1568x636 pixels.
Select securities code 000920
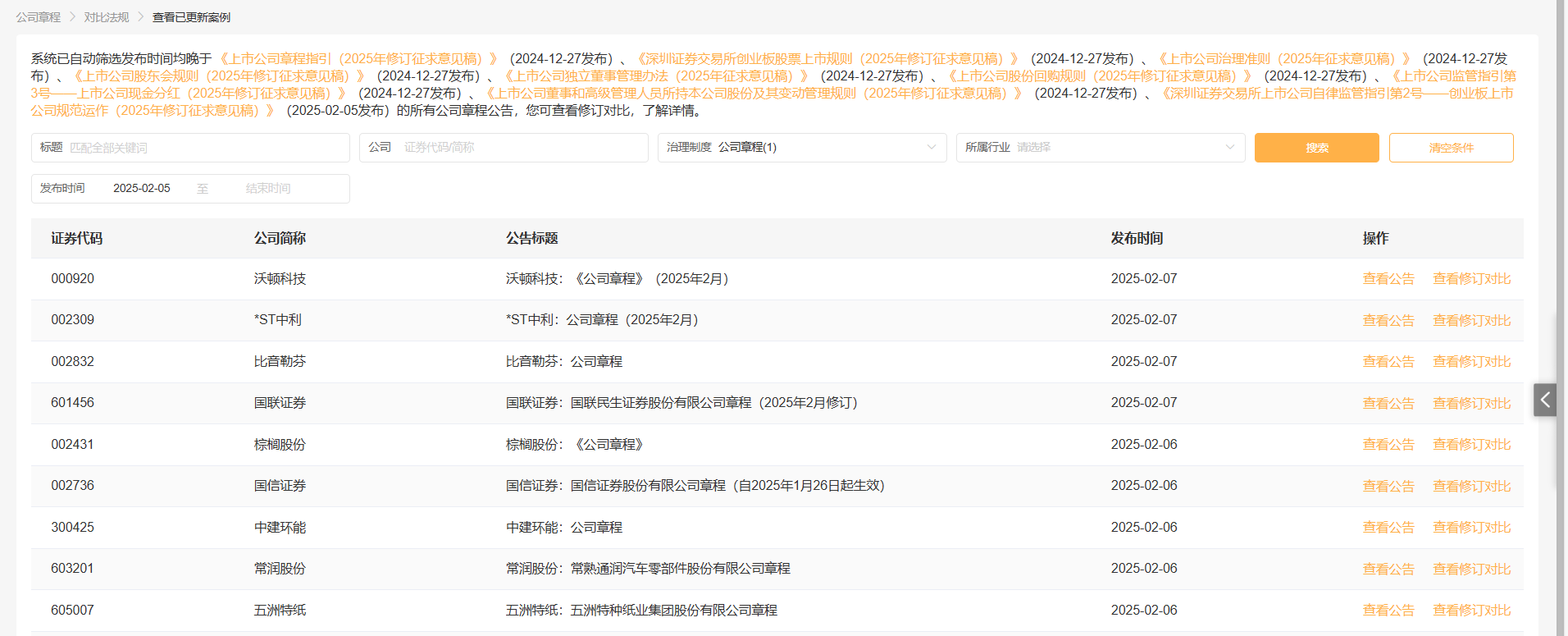(73, 279)
